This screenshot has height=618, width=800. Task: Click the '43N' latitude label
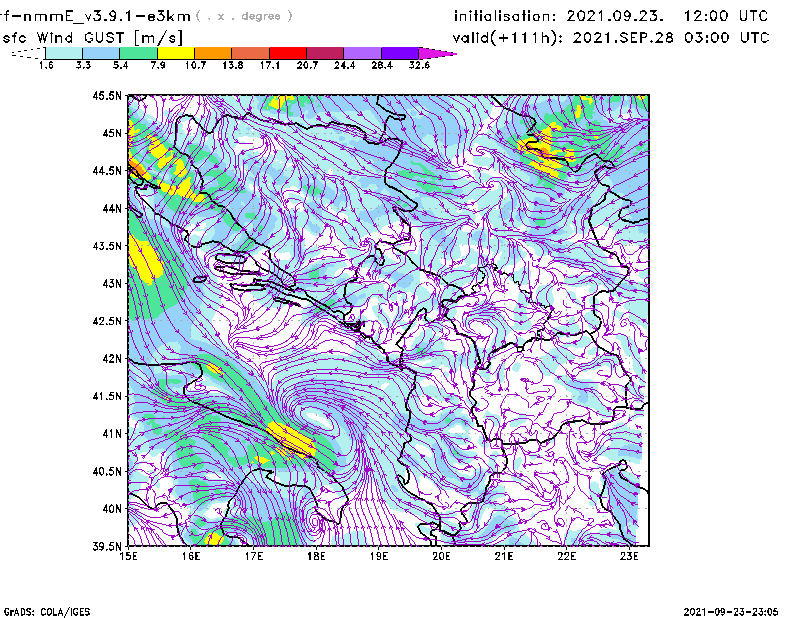tap(112, 283)
